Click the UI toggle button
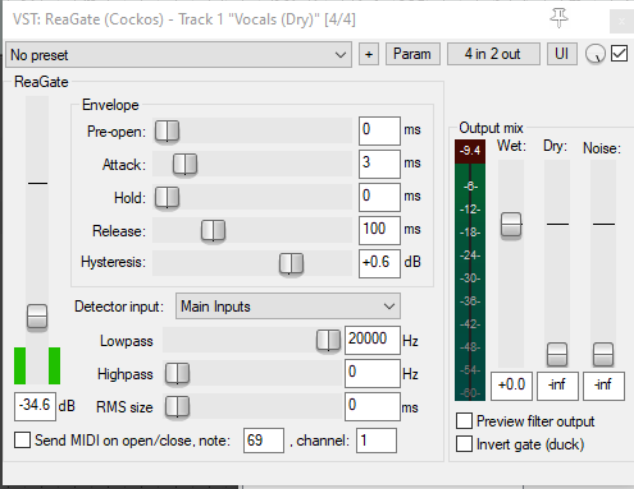This screenshot has height=489, width=634. point(562,54)
